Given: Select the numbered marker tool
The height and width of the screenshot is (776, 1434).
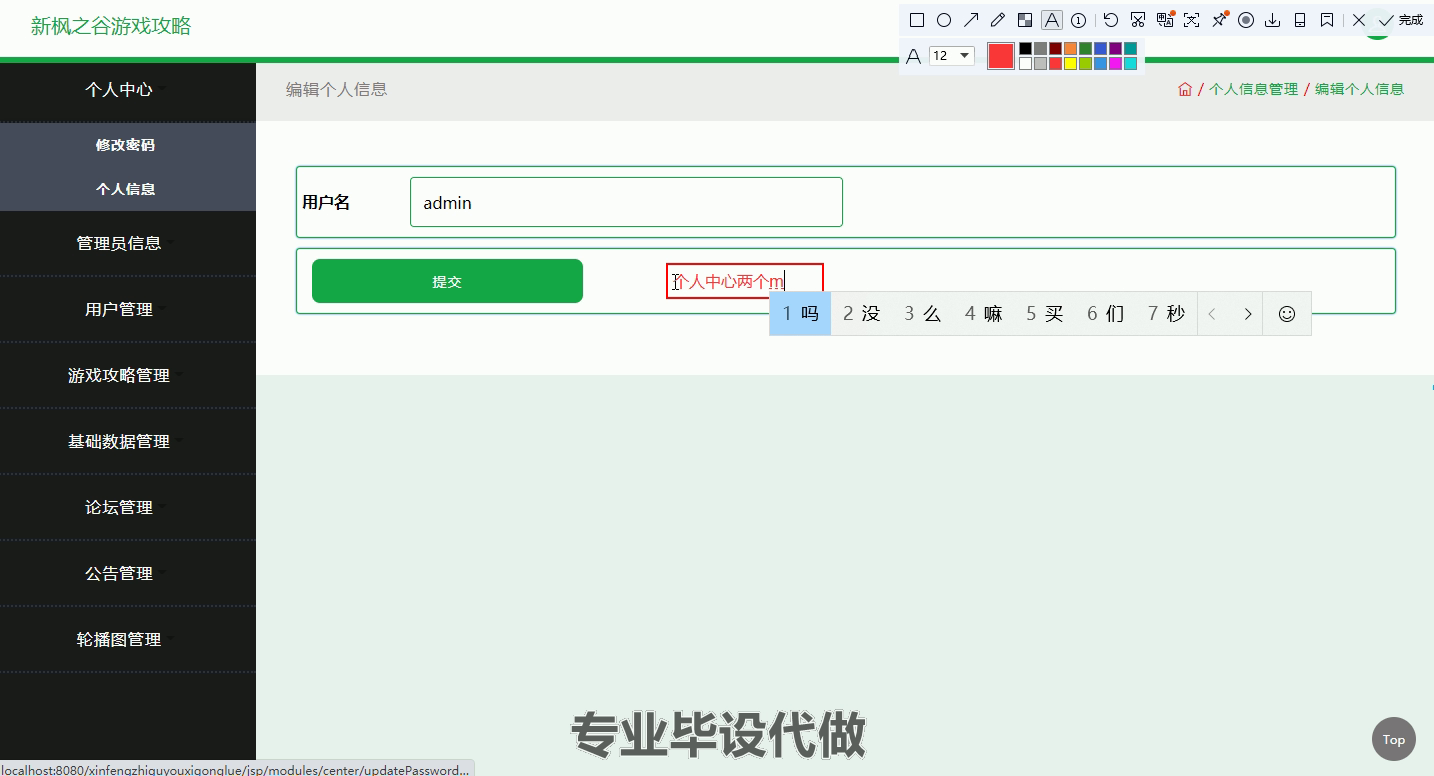Looking at the screenshot, I should coord(1079,20).
